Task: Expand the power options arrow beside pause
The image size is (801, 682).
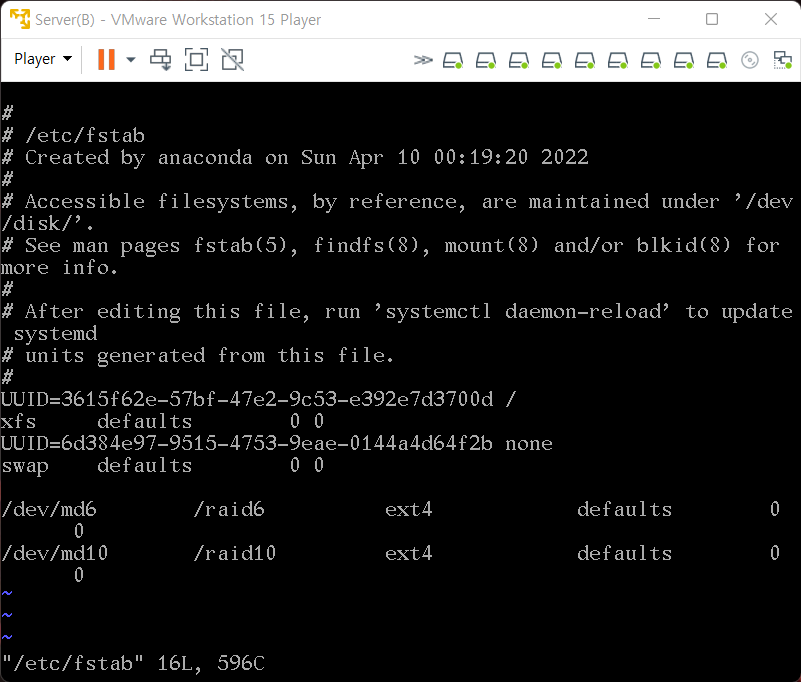Action: coord(131,60)
